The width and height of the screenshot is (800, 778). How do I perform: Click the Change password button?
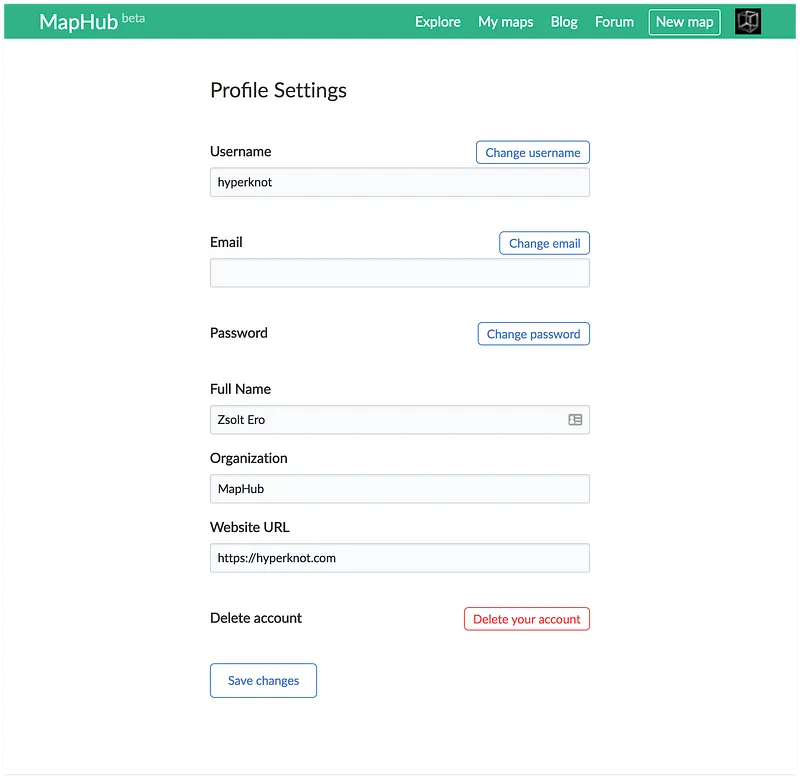tap(533, 334)
